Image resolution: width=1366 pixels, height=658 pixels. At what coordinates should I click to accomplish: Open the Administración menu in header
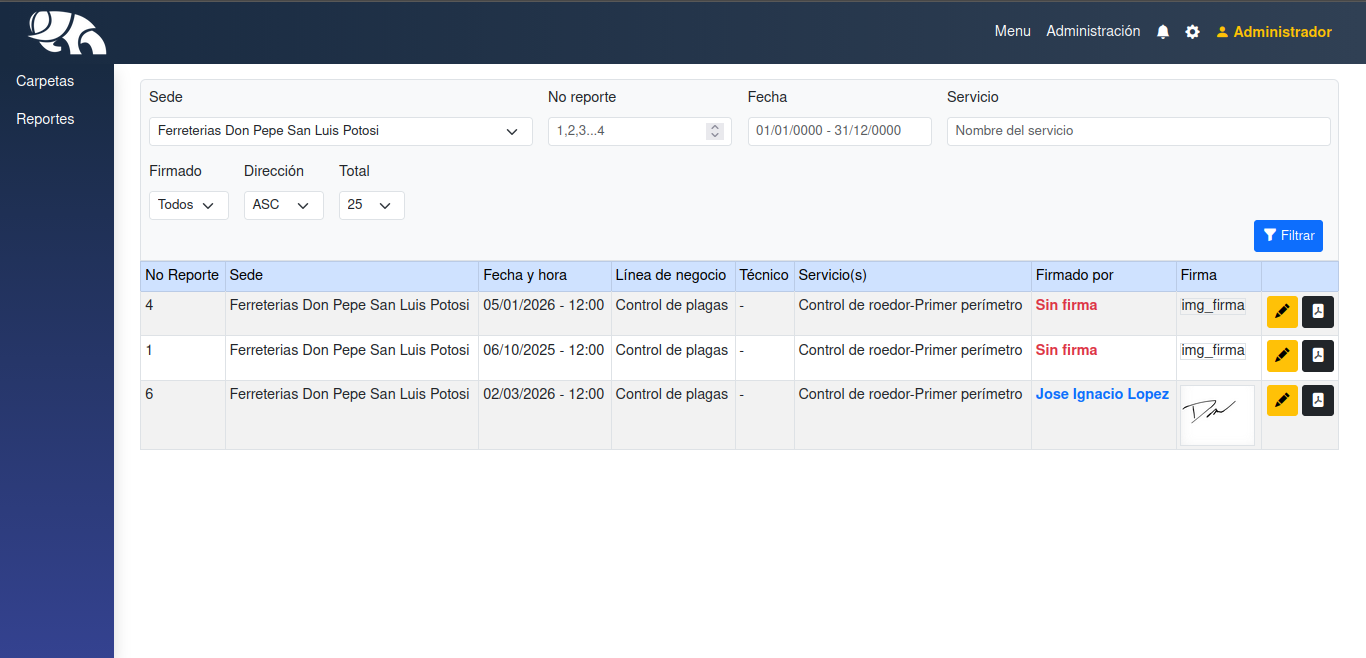[x=1093, y=32]
